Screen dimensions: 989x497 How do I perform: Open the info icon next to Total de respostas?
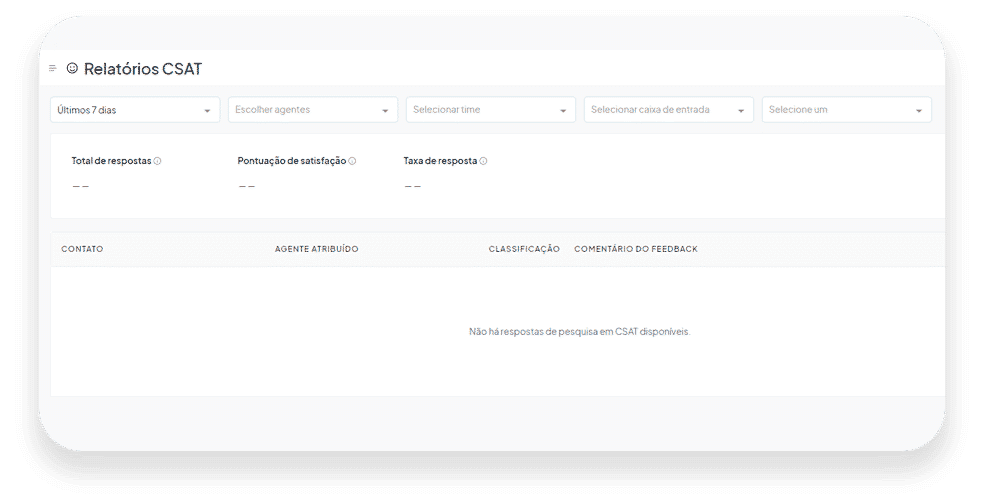158,161
